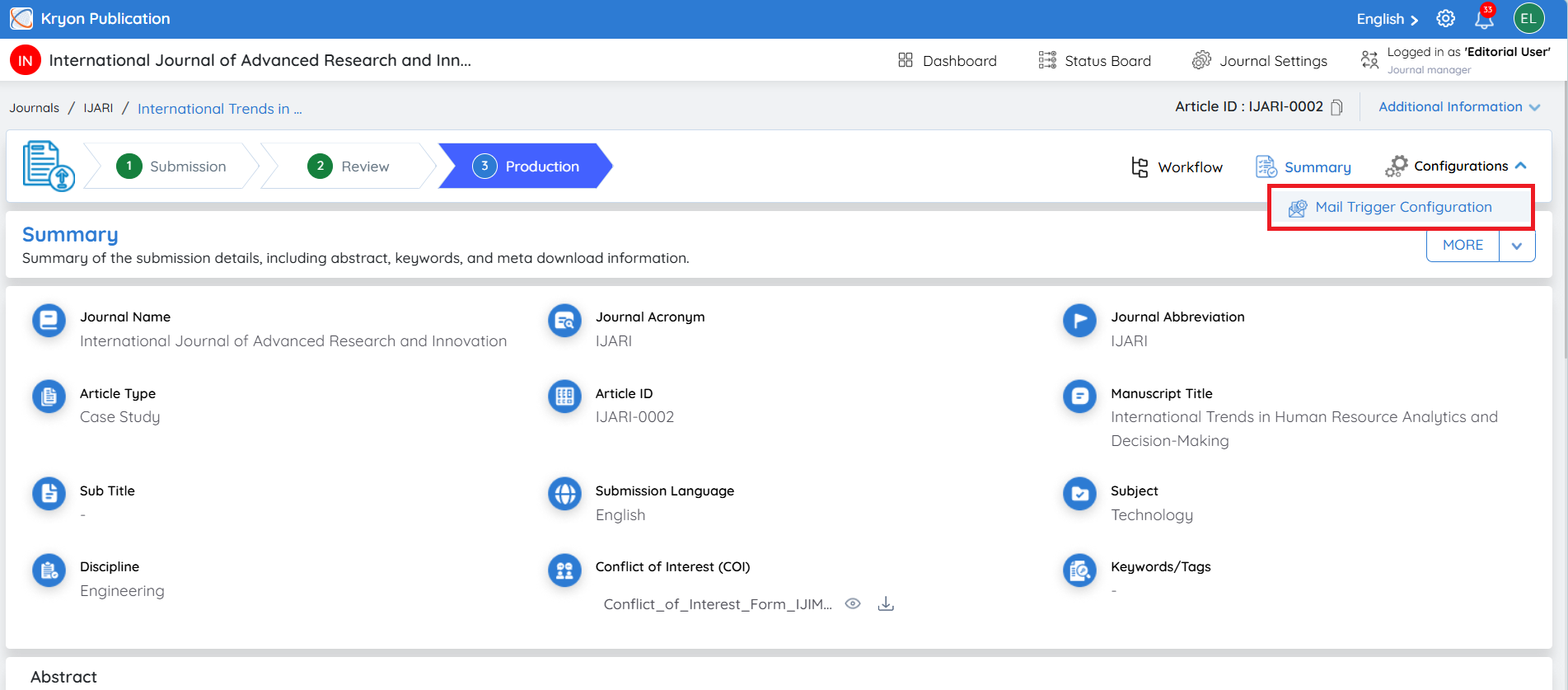Go to IJARI breadcrumb

tap(98, 108)
